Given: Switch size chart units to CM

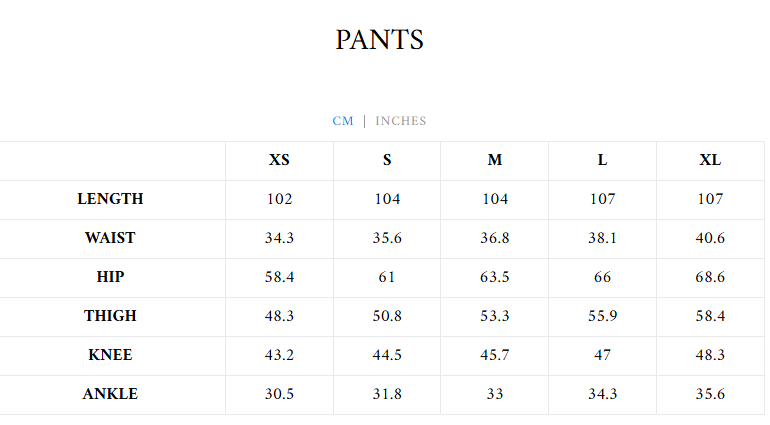Looking at the screenshot, I should pyautogui.click(x=343, y=121).
